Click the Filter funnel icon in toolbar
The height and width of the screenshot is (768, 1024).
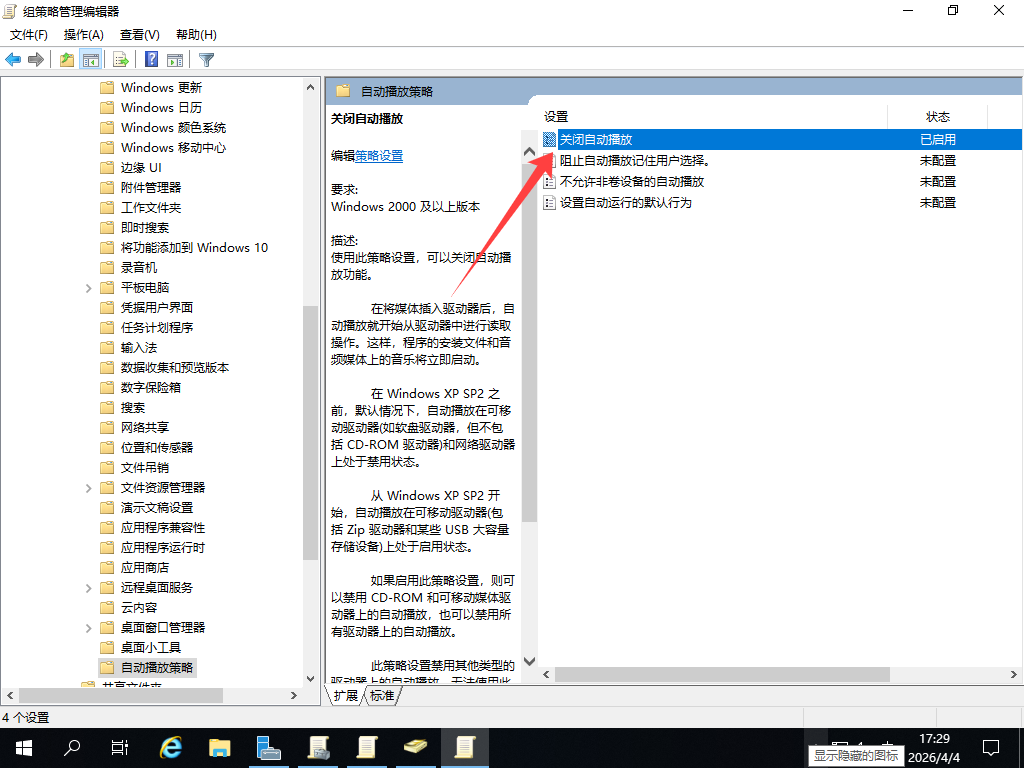(206, 60)
